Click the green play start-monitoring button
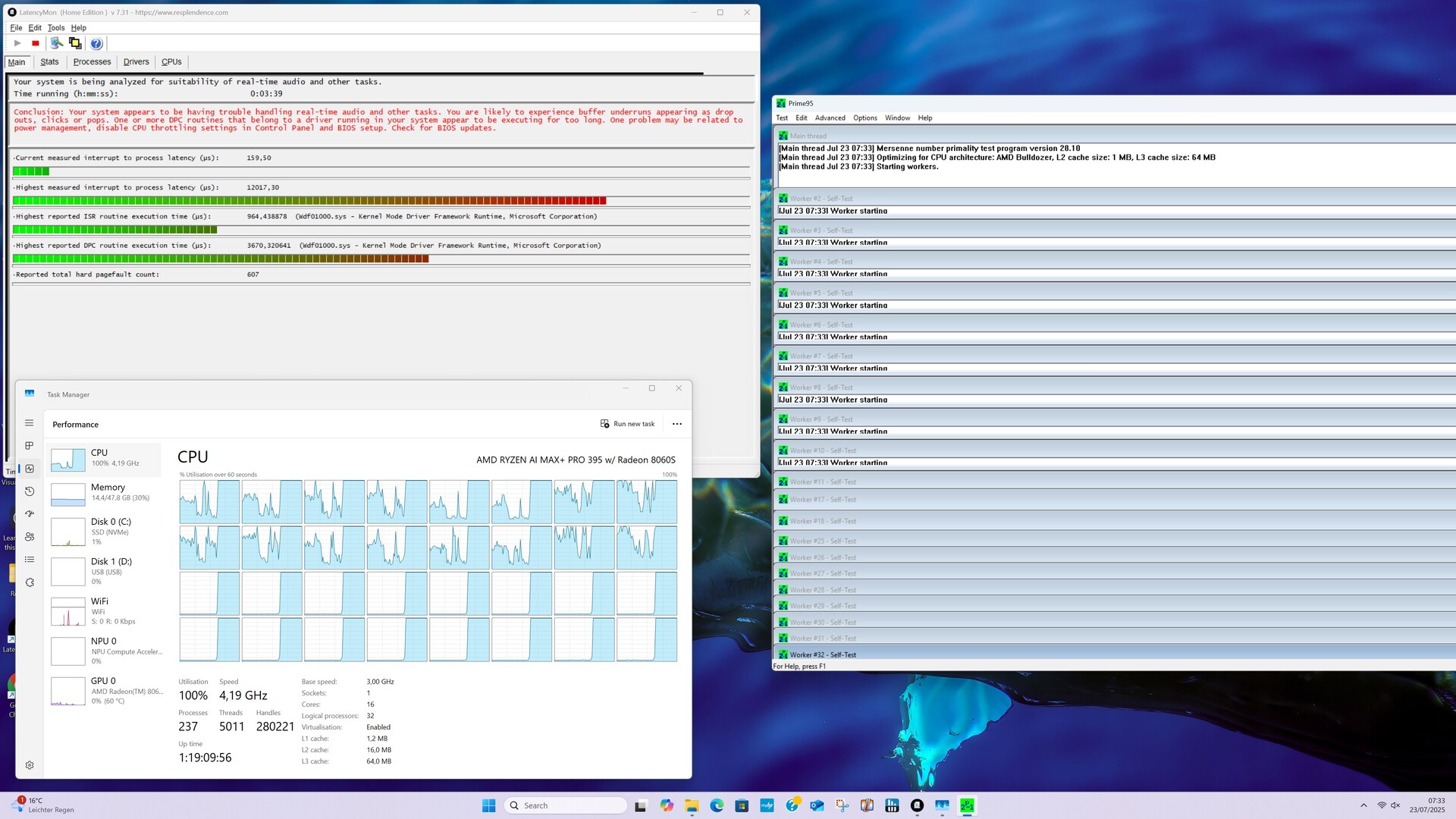The image size is (1456, 819). pos(17,43)
